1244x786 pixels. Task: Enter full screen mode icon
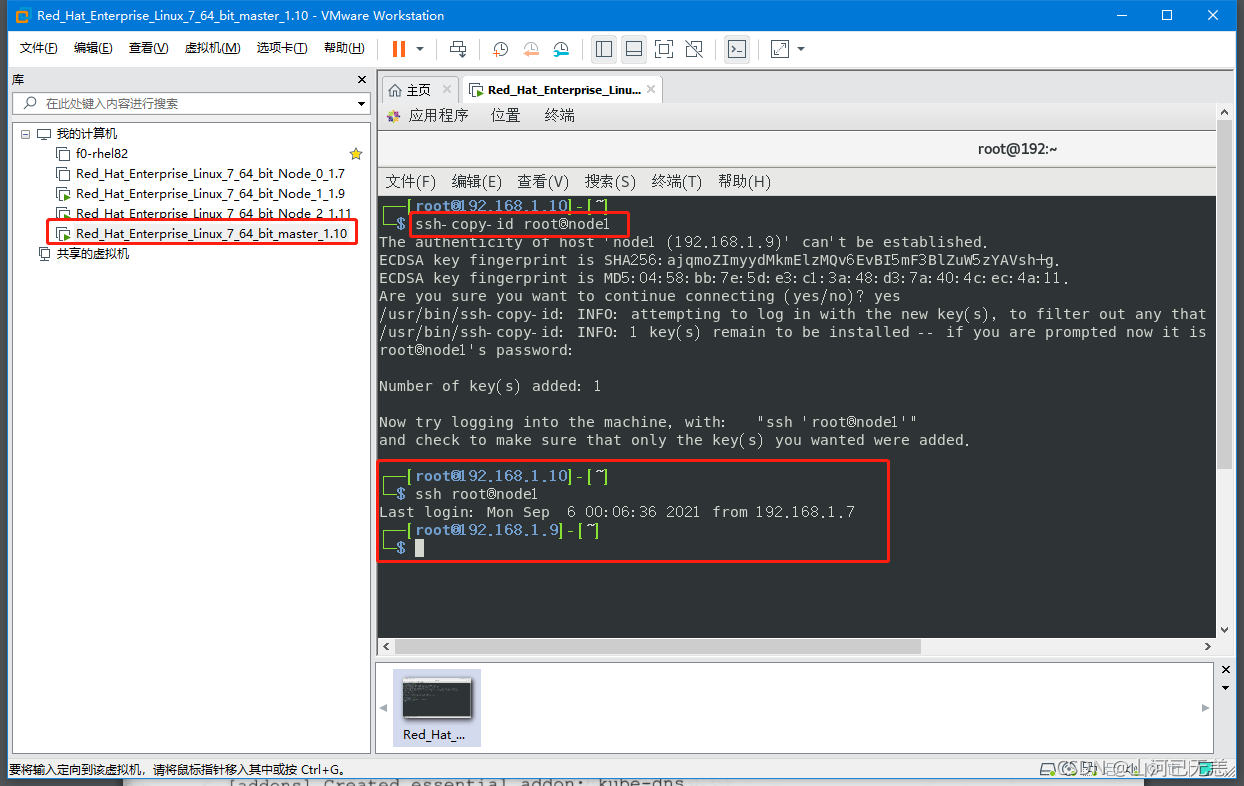(664, 49)
